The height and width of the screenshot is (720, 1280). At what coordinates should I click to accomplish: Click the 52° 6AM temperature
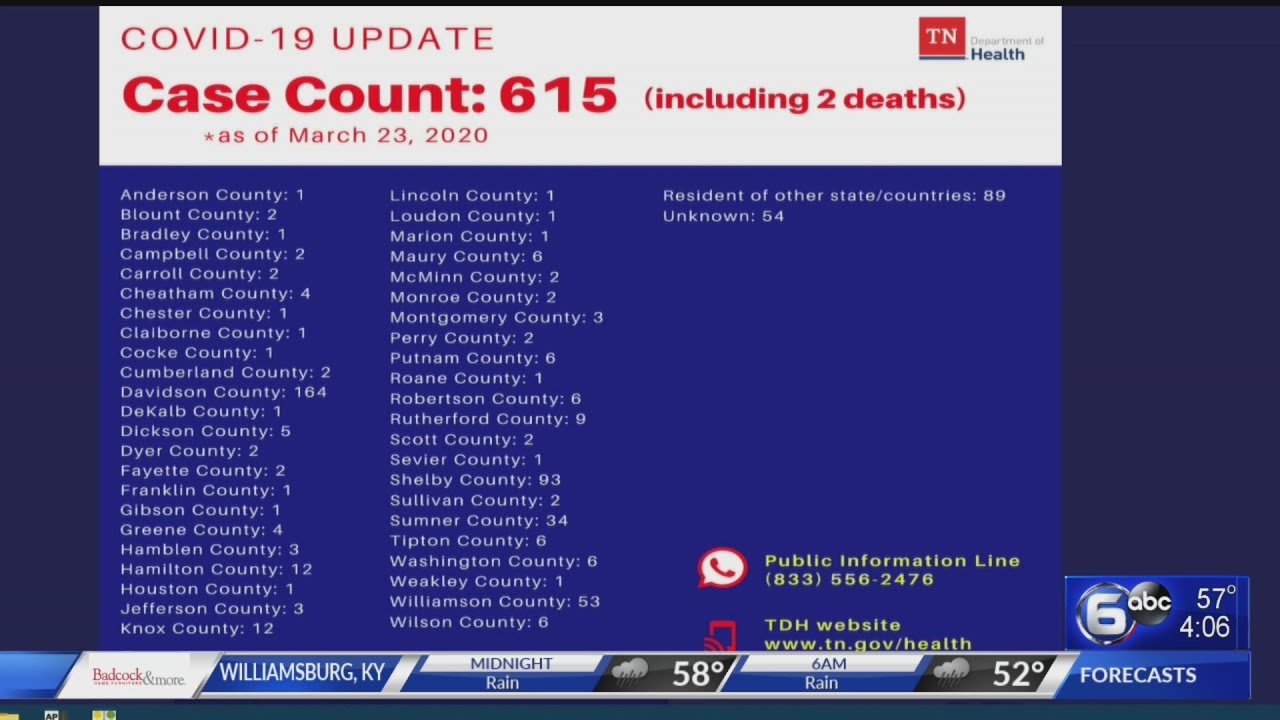[x=1018, y=674]
